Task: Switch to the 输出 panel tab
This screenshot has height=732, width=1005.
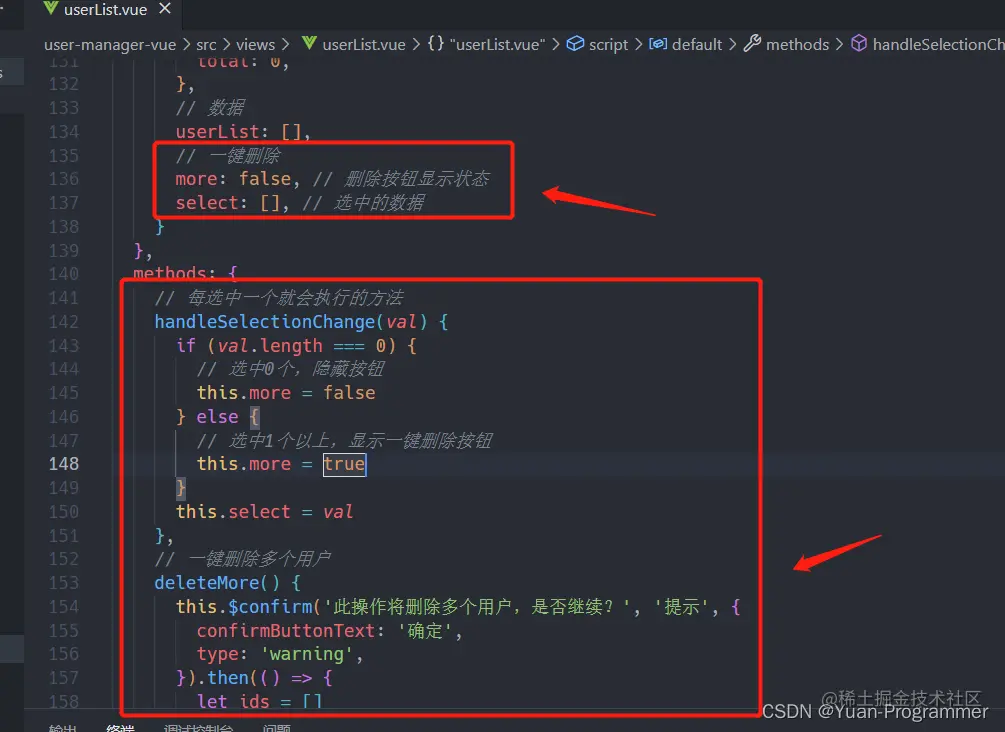Action: (x=62, y=728)
